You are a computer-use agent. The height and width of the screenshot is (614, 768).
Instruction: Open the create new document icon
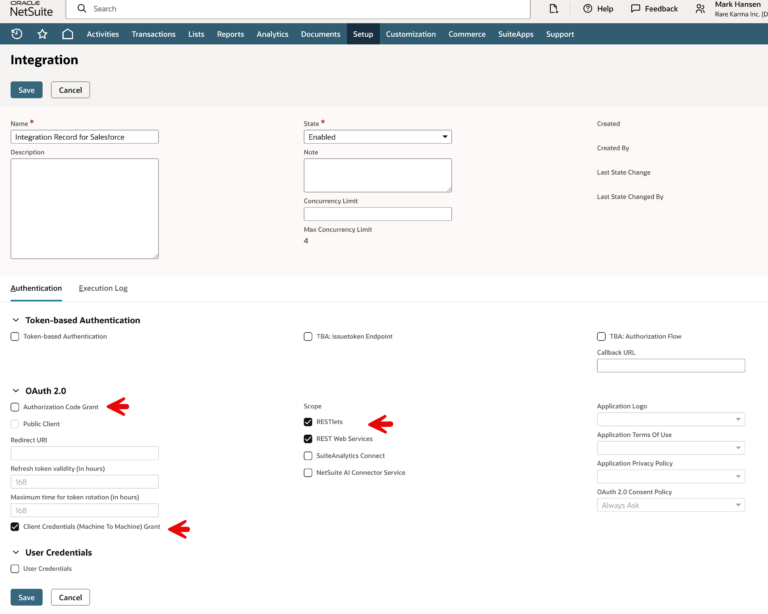pos(553,8)
